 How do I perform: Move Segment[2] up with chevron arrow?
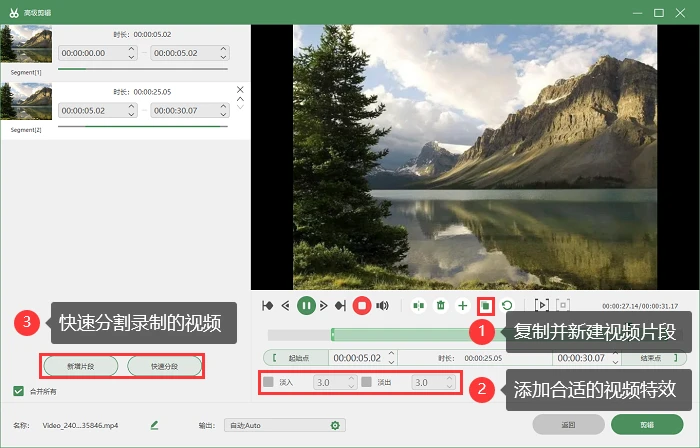point(240,99)
